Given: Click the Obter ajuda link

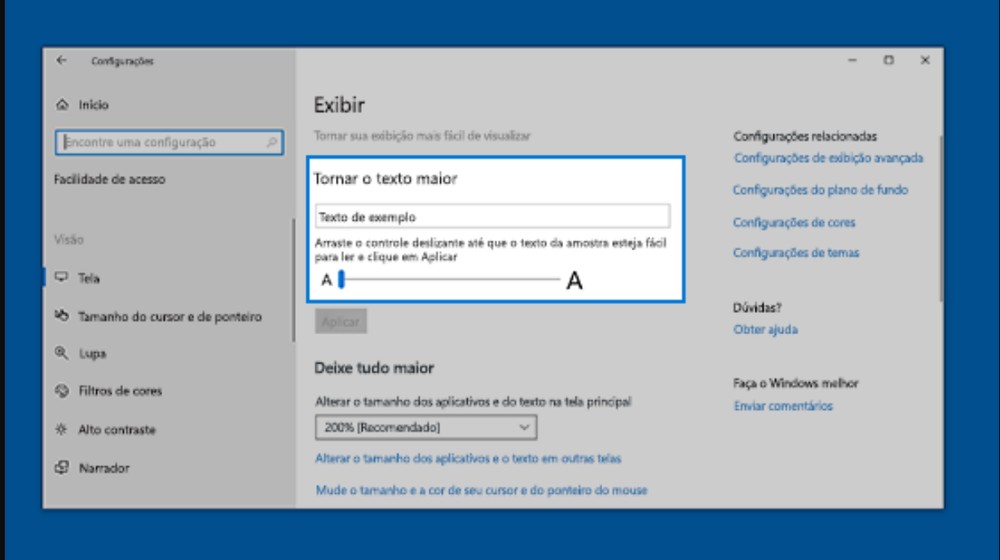Looking at the screenshot, I should point(765,330).
